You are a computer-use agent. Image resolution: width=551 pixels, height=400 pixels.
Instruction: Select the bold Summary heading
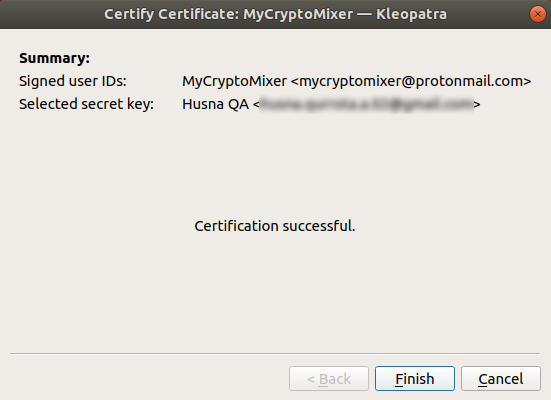click(x=54, y=58)
